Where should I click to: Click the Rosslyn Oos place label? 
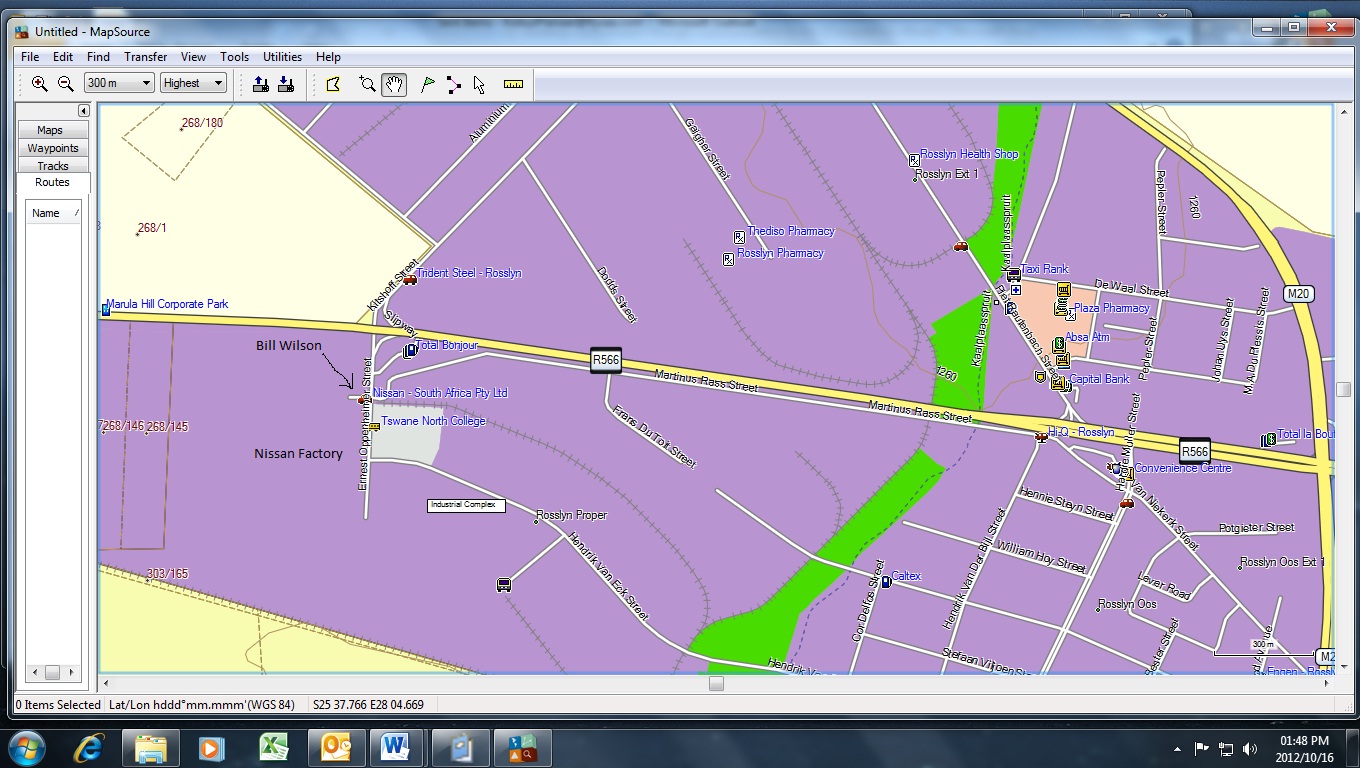pyautogui.click(x=1127, y=604)
